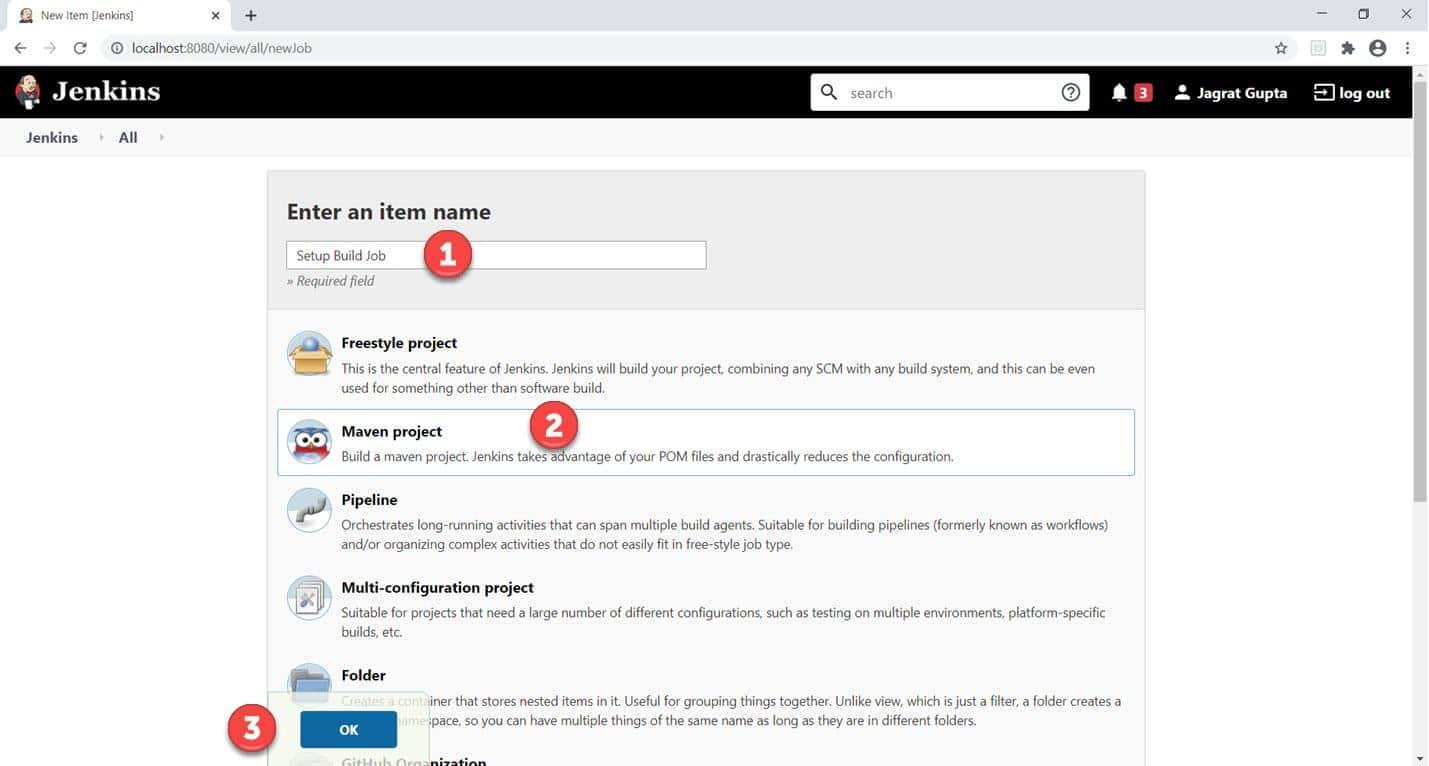
Task: Click the browser forward arrow
Action: coord(50,48)
